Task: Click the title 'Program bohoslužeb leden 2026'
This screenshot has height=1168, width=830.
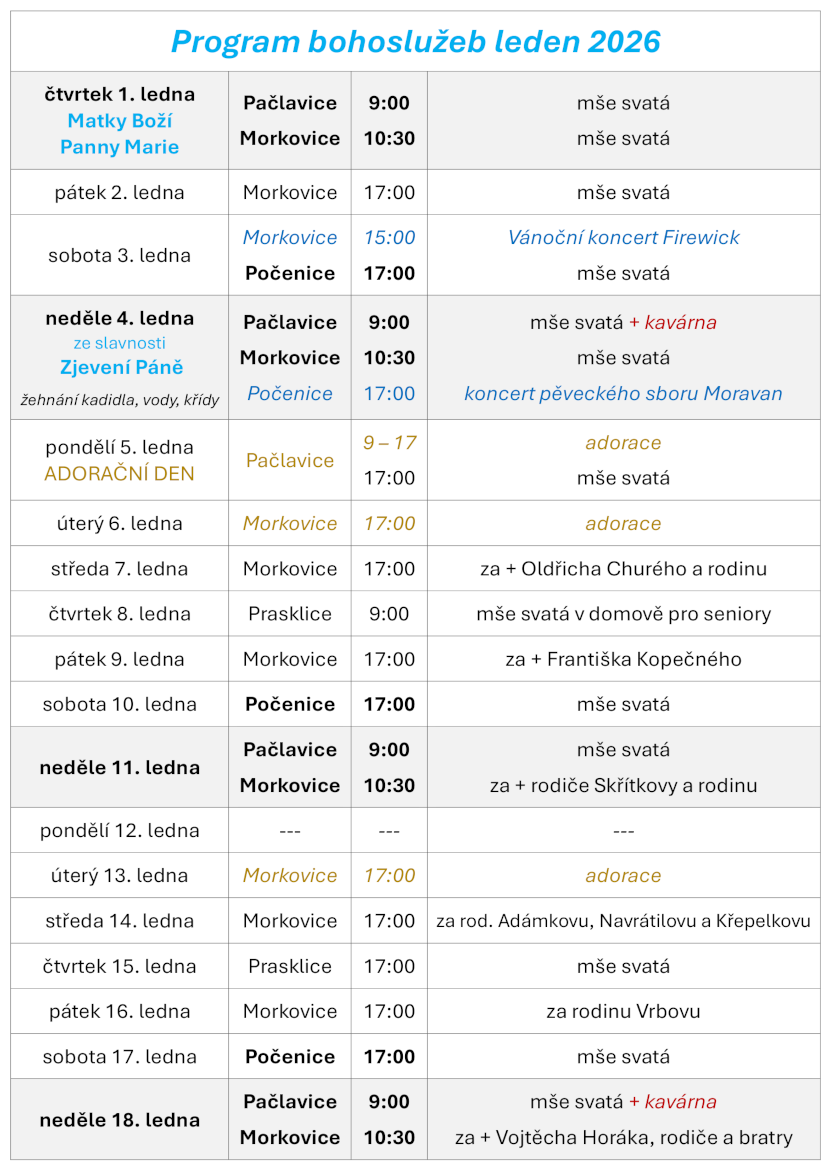Action: pyautogui.click(x=415, y=41)
